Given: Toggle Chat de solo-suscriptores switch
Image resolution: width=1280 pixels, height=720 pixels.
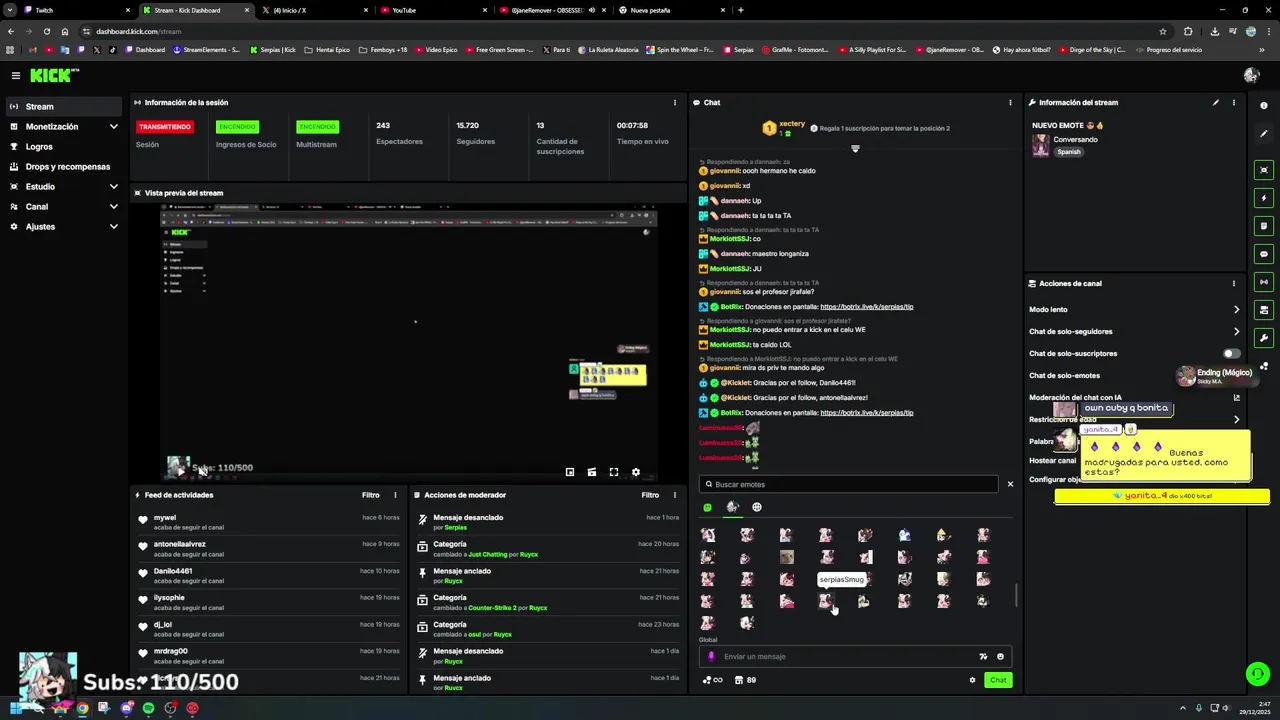Looking at the screenshot, I should click(1232, 353).
